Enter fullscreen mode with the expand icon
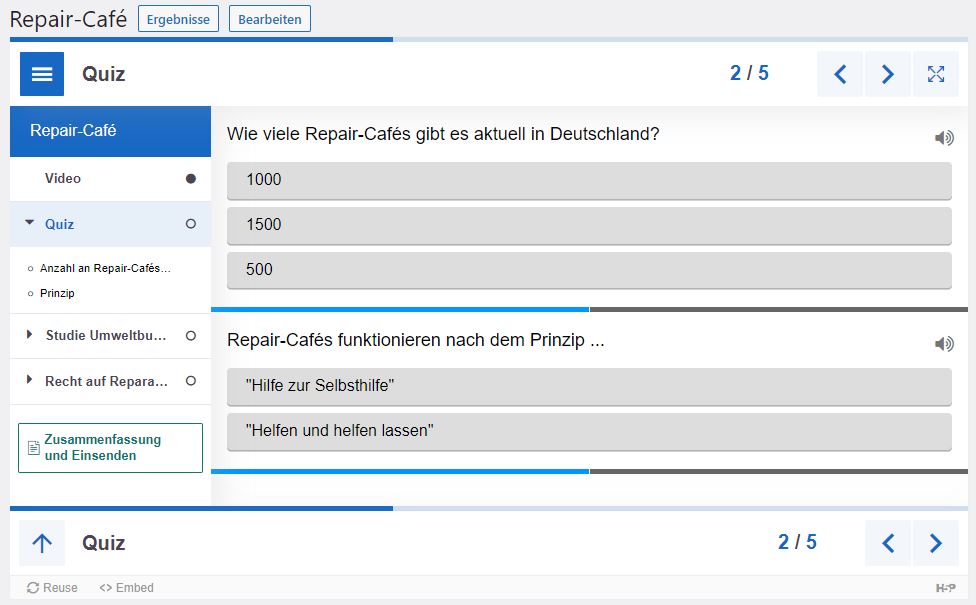The image size is (976, 605). coord(936,74)
